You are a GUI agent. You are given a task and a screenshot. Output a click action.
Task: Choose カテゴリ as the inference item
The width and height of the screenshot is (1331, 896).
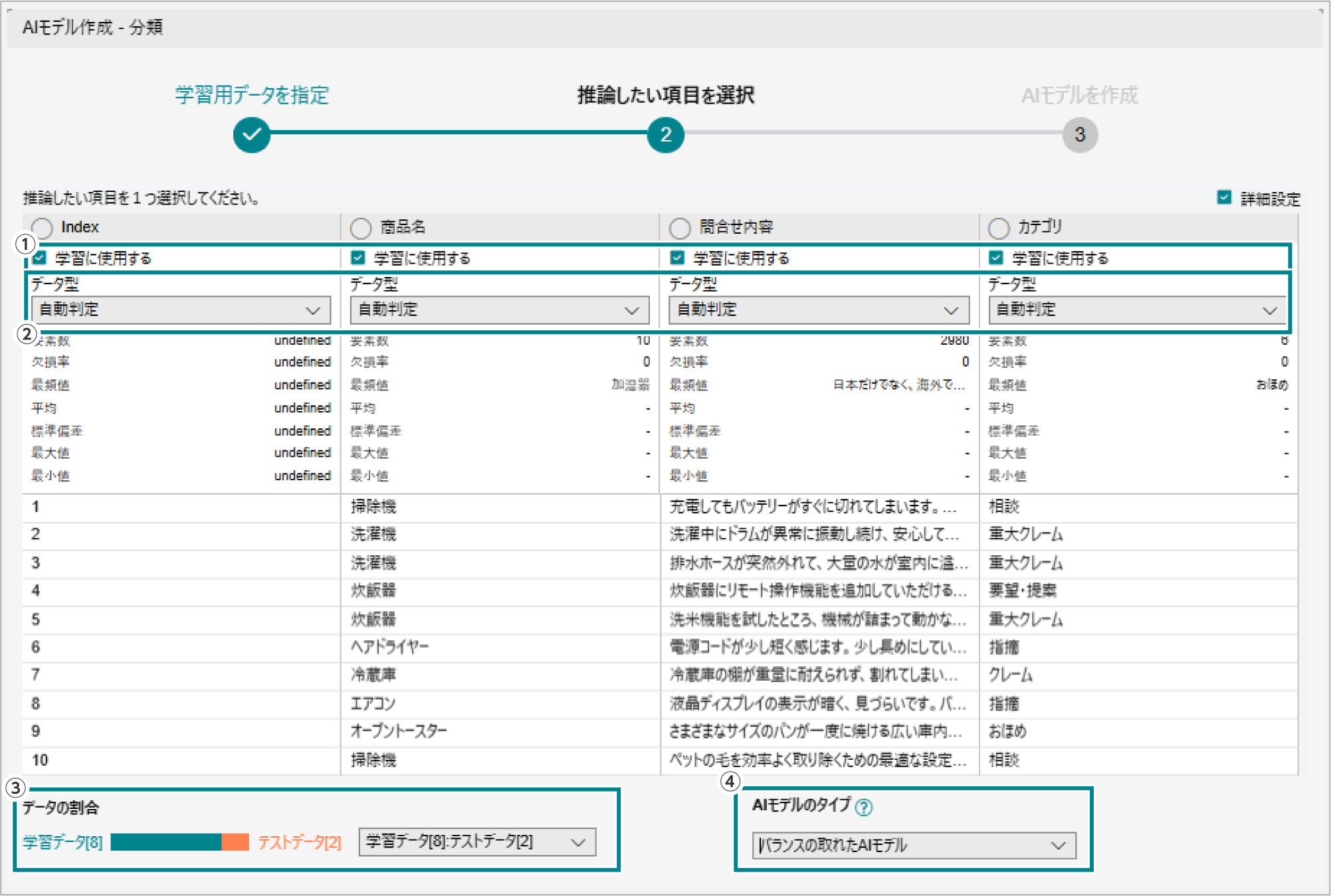(999, 228)
